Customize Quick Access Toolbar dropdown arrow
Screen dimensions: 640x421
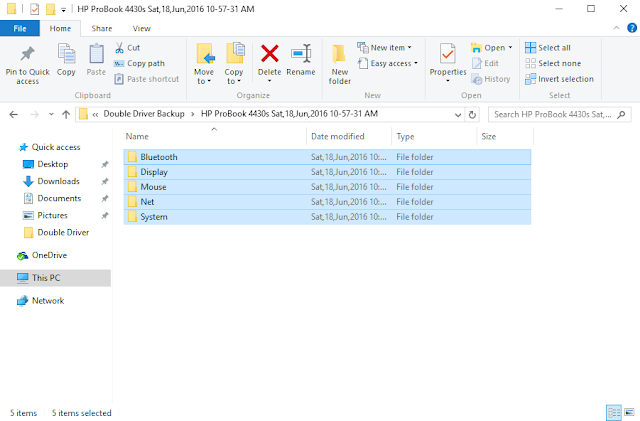[63, 10]
